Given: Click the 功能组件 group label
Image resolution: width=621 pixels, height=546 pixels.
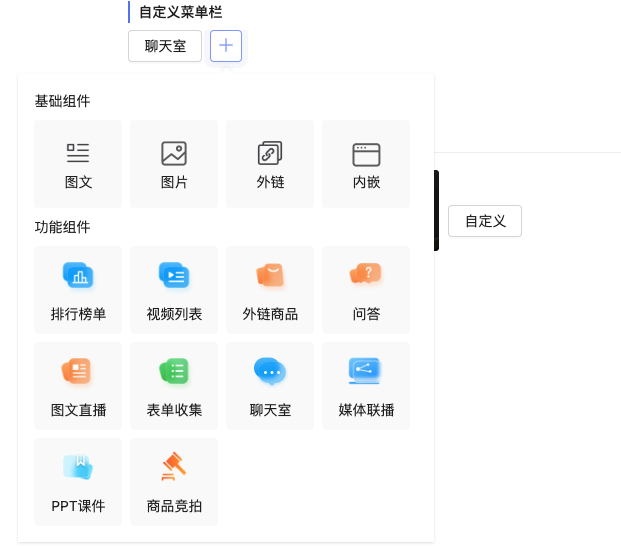Looking at the screenshot, I should coord(62,227).
